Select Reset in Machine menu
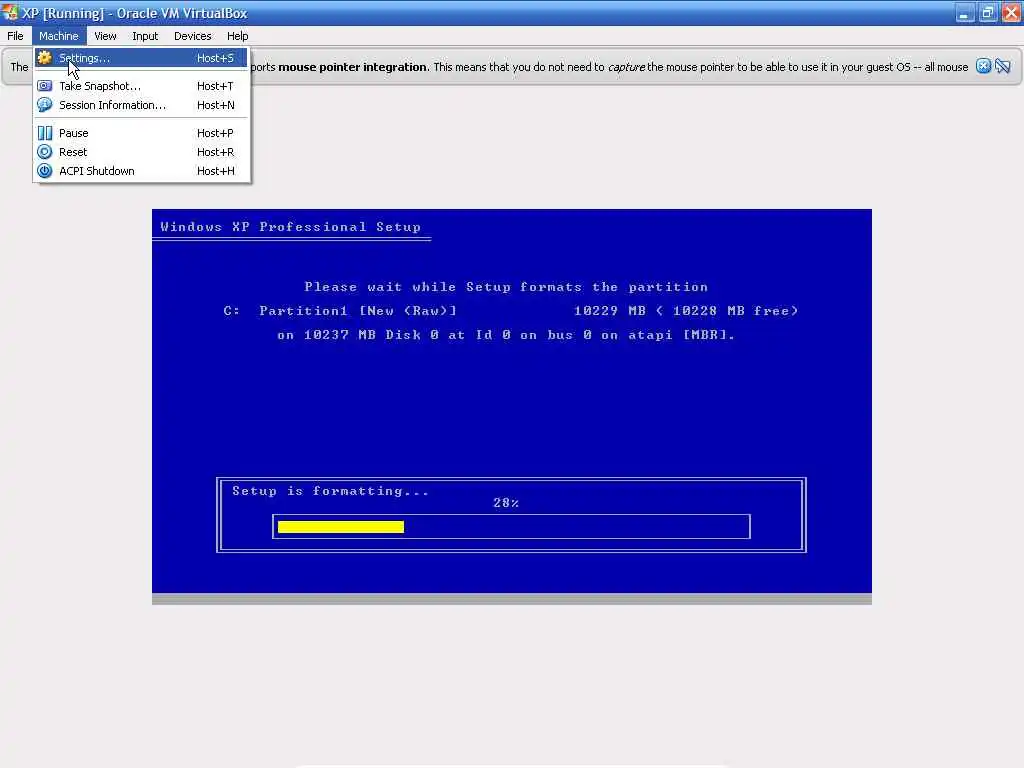Image resolution: width=1024 pixels, height=768 pixels. (x=141, y=152)
